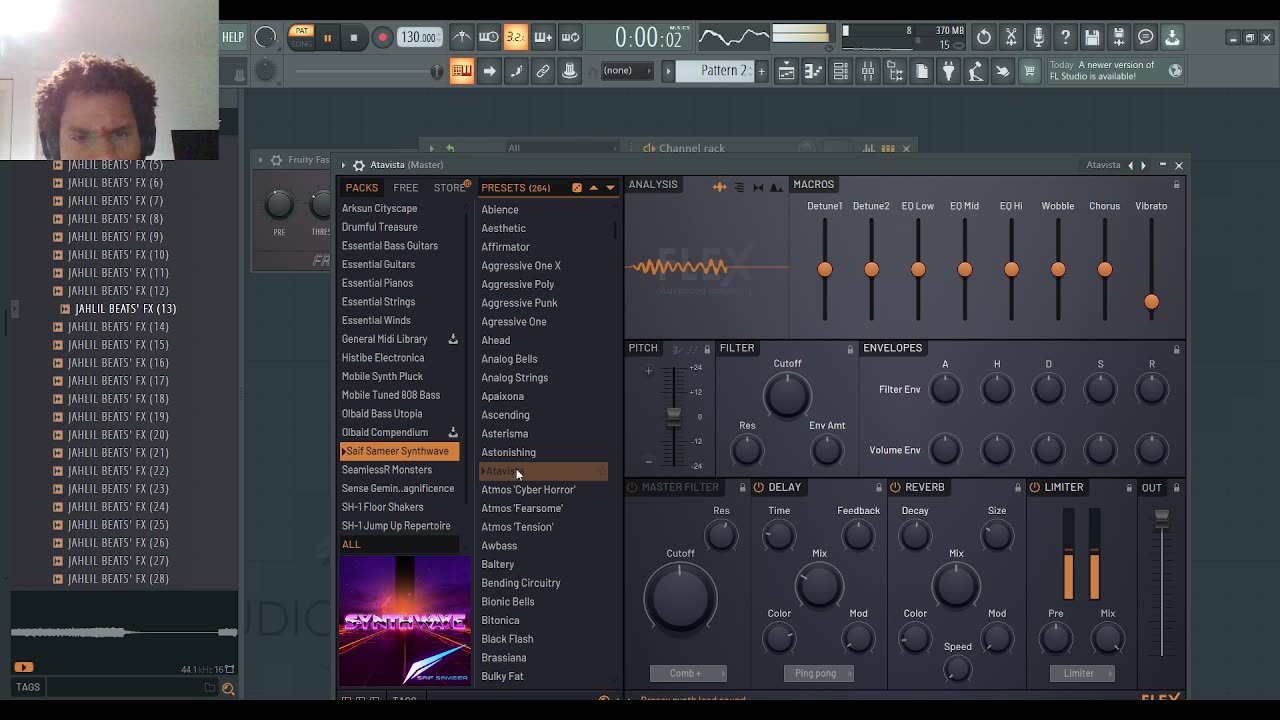
Task: Select JAHLIL BEATS' FX (13) in the browser
Action: coord(126,309)
